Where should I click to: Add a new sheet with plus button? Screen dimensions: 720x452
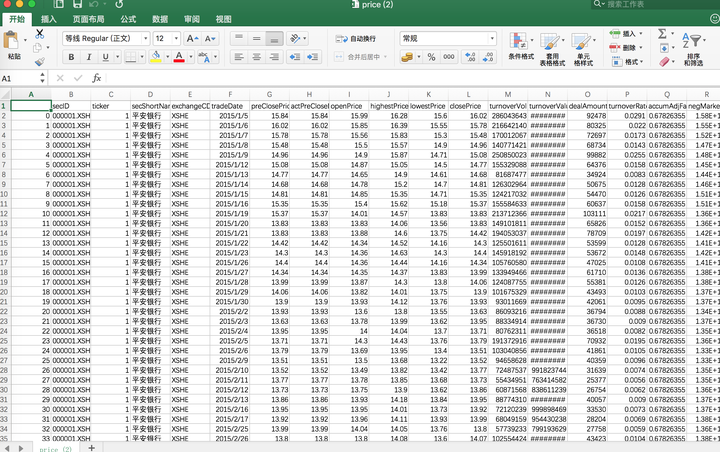(91, 447)
